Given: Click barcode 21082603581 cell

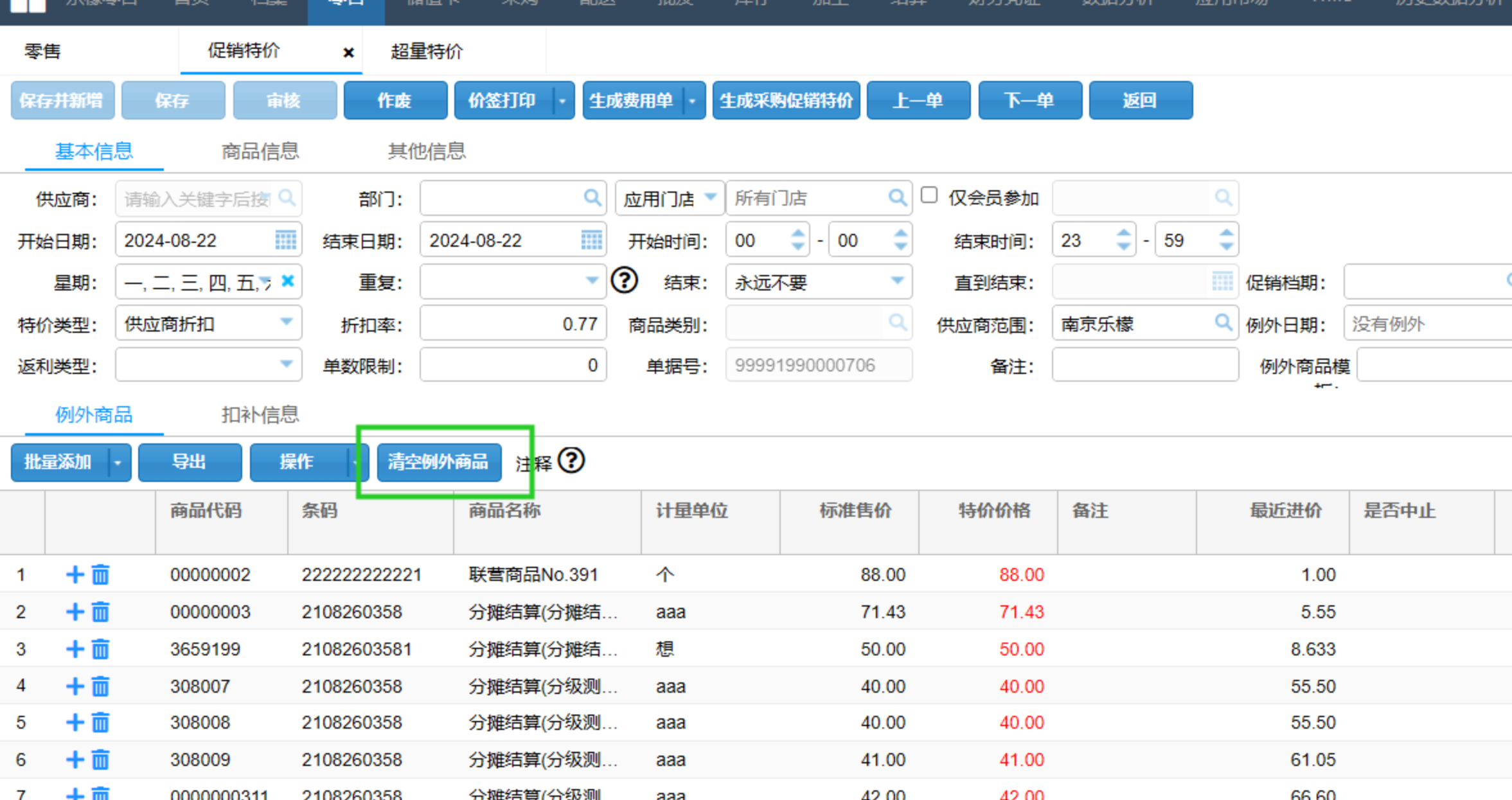Looking at the screenshot, I should [x=357, y=649].
